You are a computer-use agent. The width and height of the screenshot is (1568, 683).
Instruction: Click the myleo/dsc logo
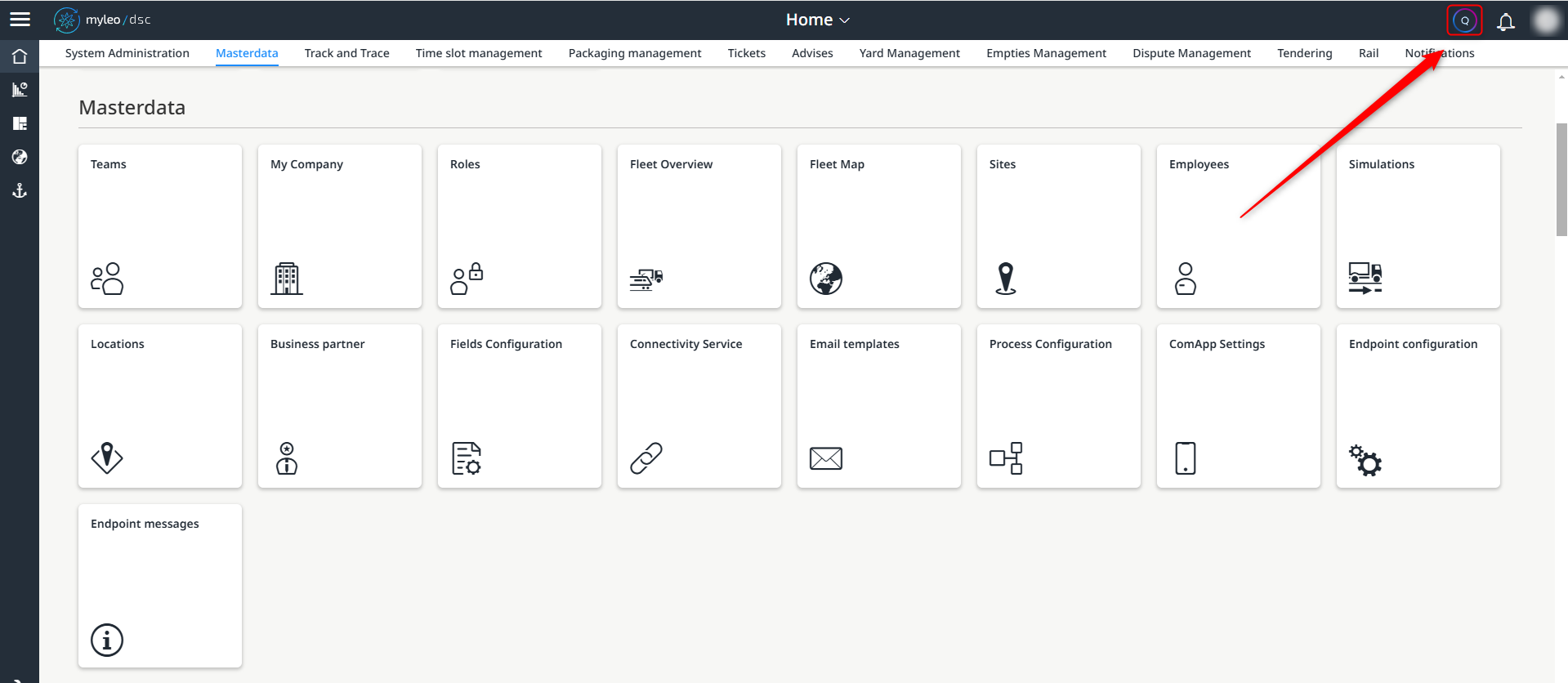(102, 20)
